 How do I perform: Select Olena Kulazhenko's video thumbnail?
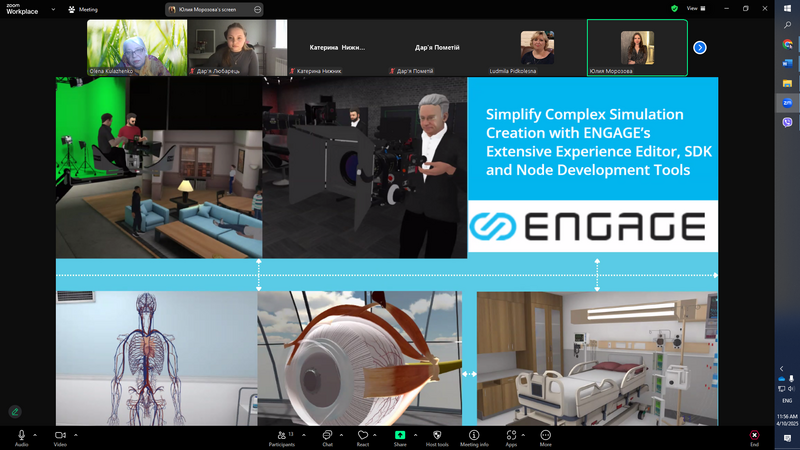pos(137,47)
